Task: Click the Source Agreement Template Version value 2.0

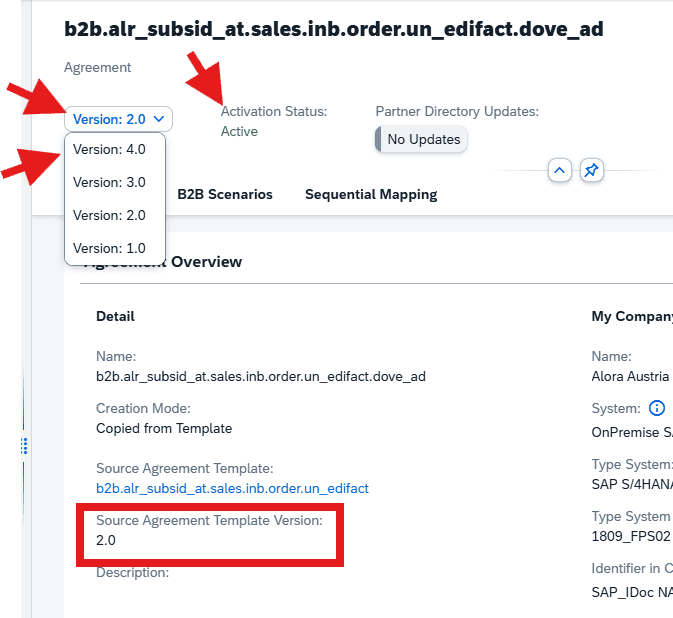Action: coord(106,540)
